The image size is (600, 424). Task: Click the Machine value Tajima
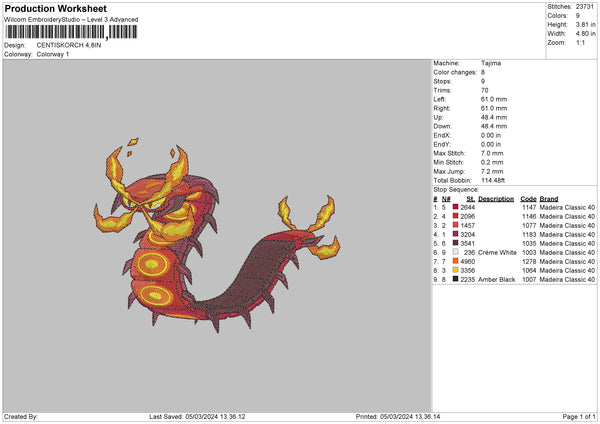[491, 63]
